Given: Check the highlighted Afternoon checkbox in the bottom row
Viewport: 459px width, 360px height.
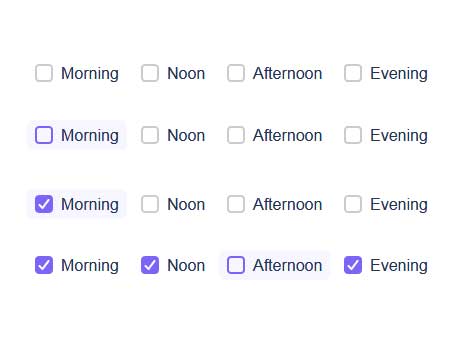Looking at the screenshot, I should [x=236, y=265].
